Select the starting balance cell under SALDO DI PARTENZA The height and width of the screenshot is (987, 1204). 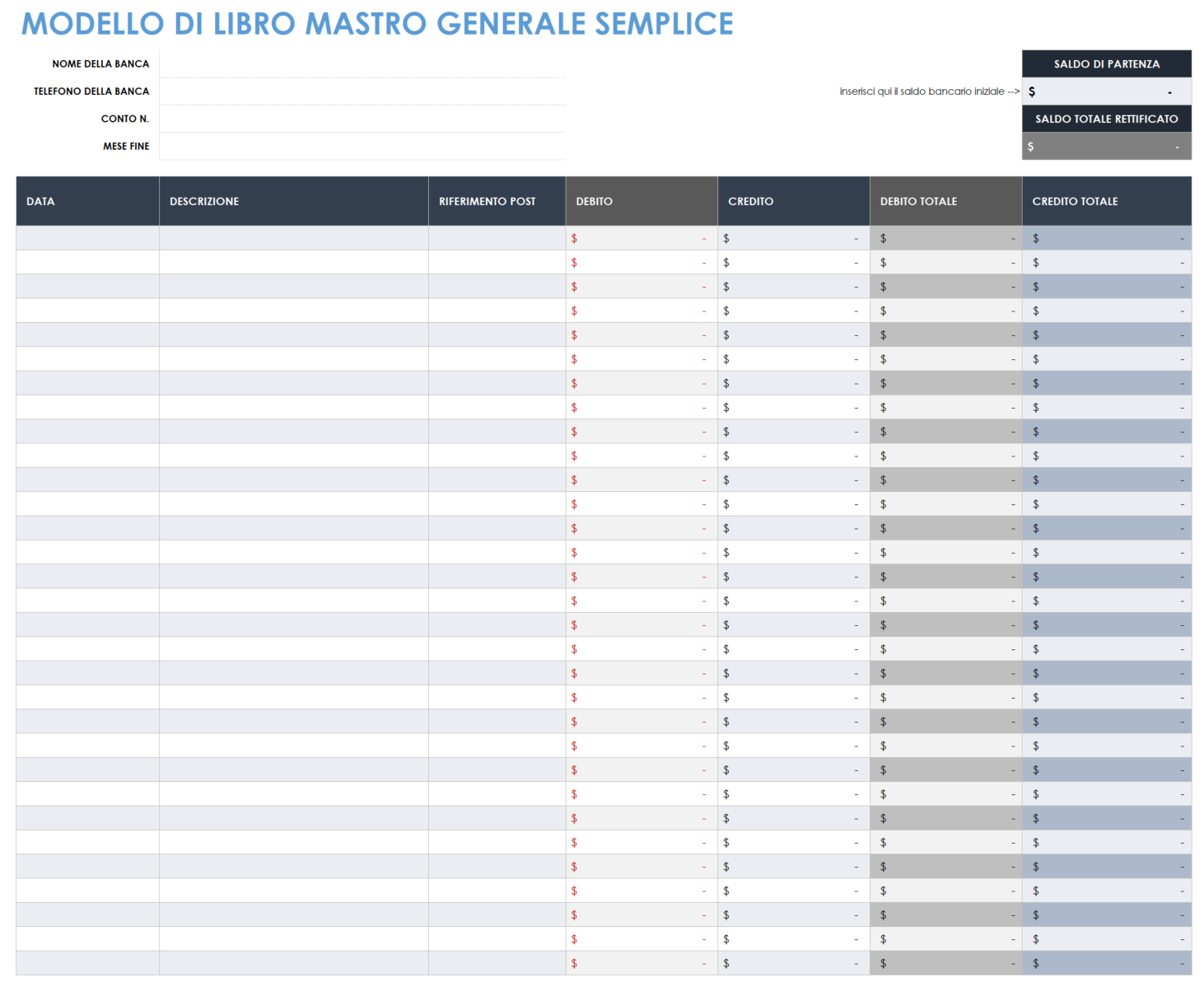tap(1107, 91)
